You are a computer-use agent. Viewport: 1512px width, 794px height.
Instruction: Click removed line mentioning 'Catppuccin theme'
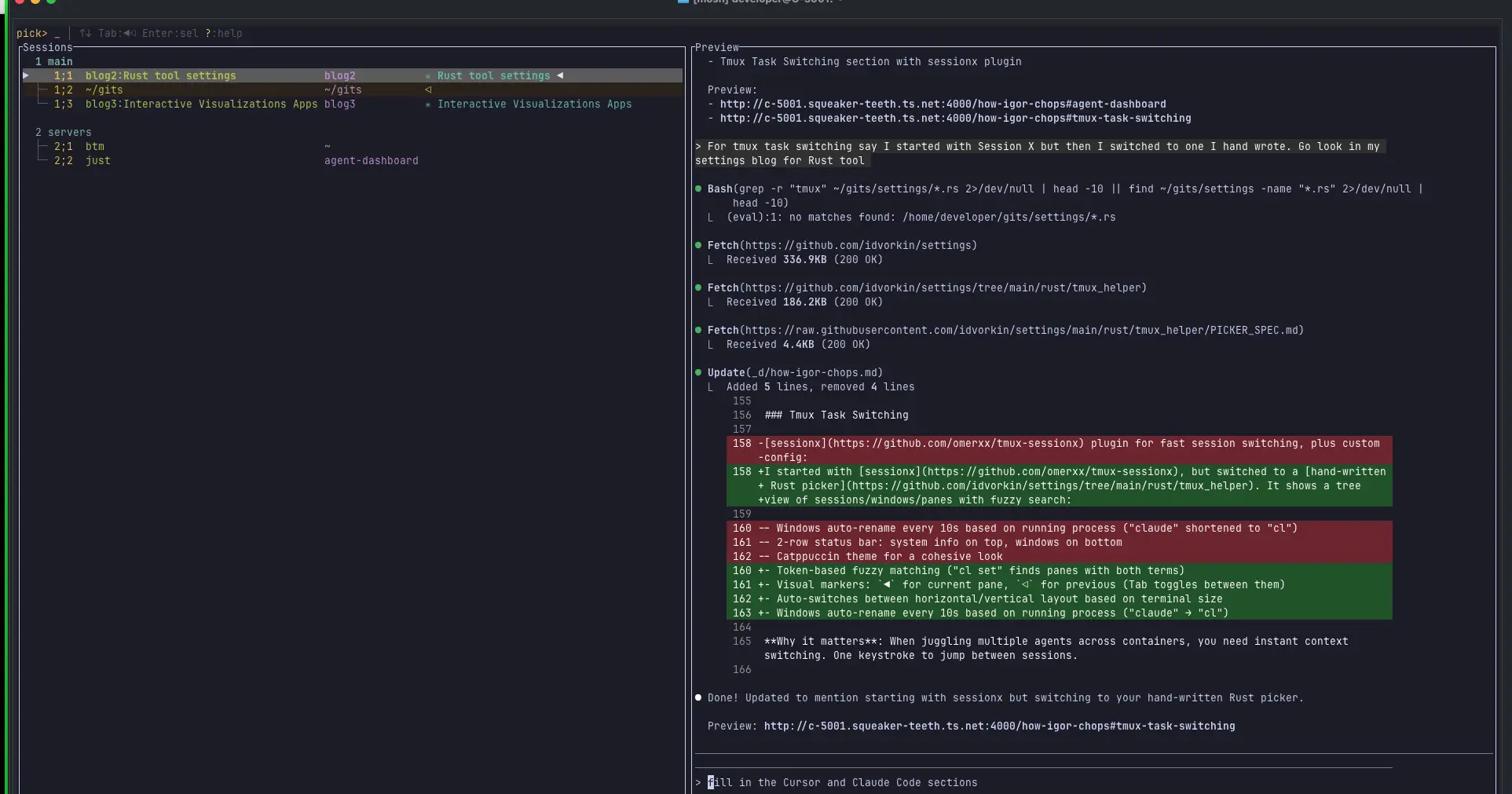click(1059, 556)
